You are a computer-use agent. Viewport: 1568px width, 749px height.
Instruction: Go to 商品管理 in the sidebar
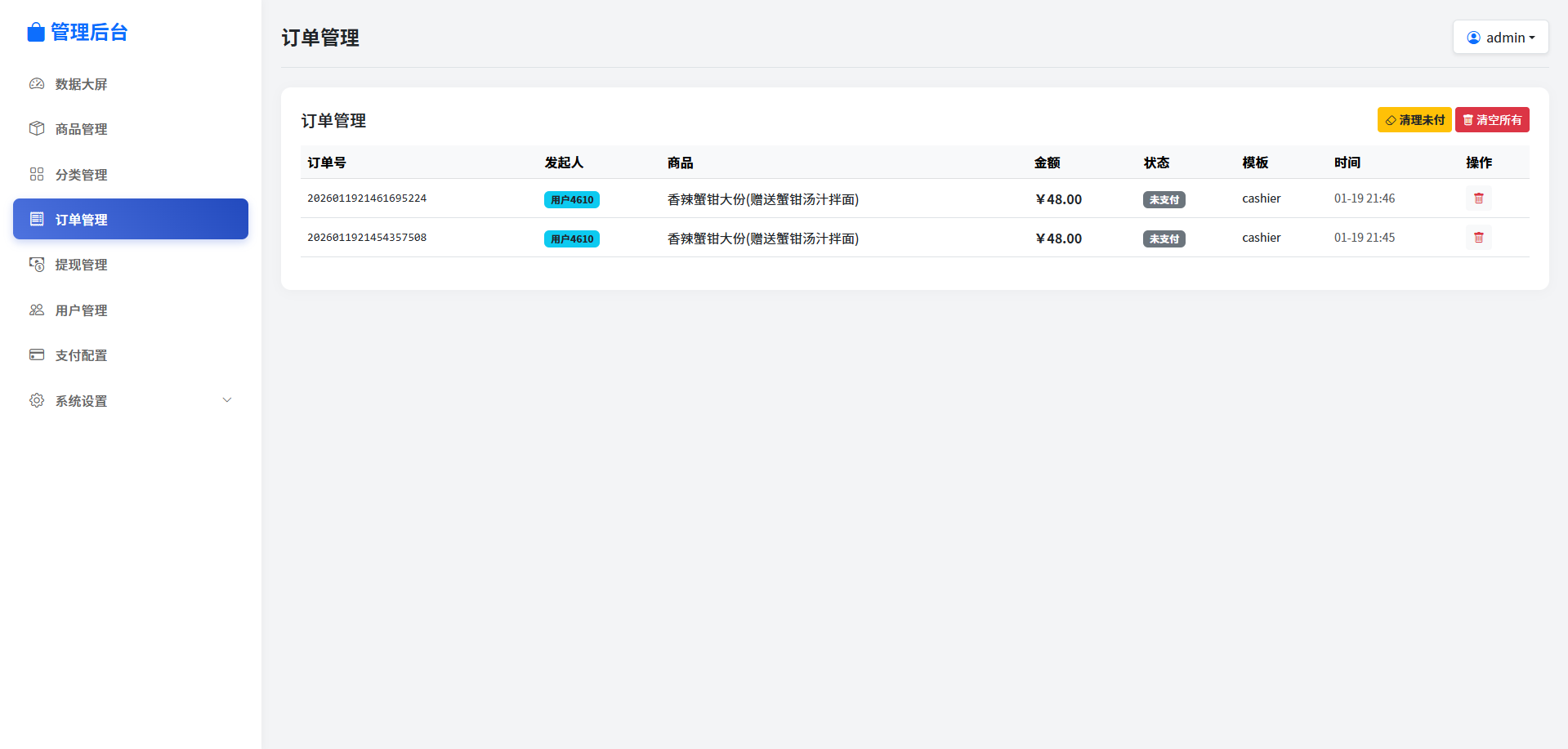point(82,129)
